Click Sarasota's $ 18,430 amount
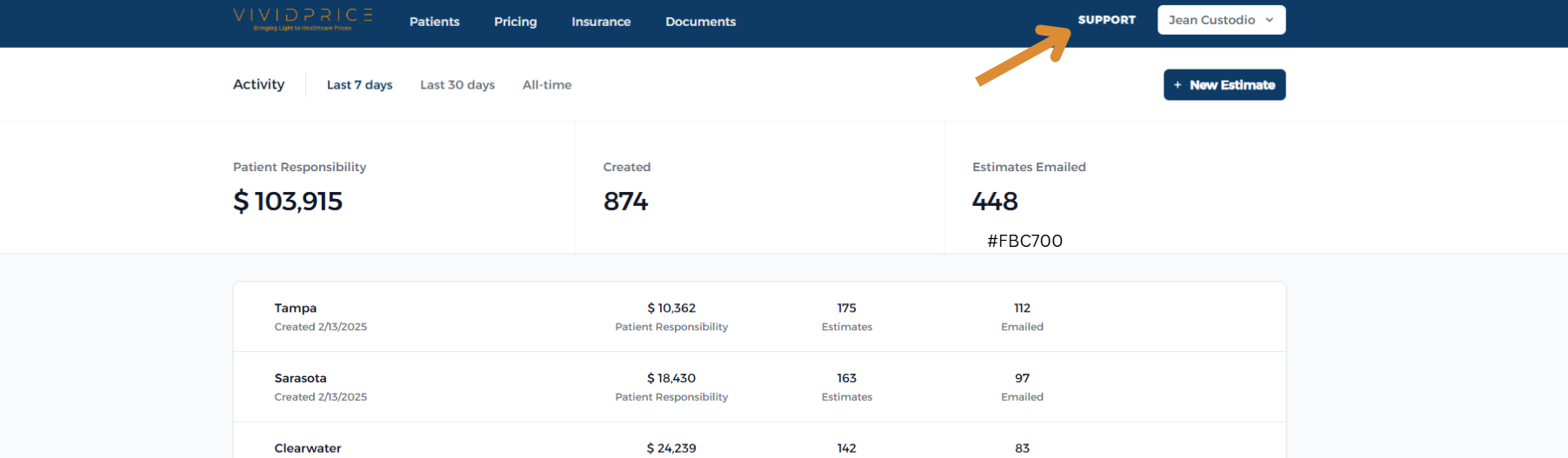 pos(671,378)
